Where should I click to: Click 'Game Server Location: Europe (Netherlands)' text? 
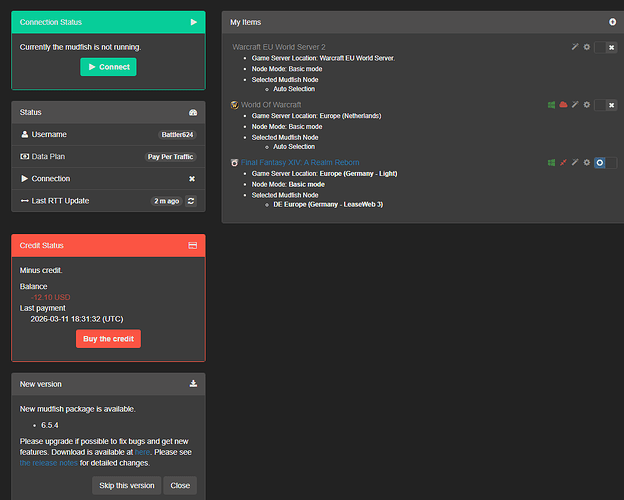click(x=316, y=116)
